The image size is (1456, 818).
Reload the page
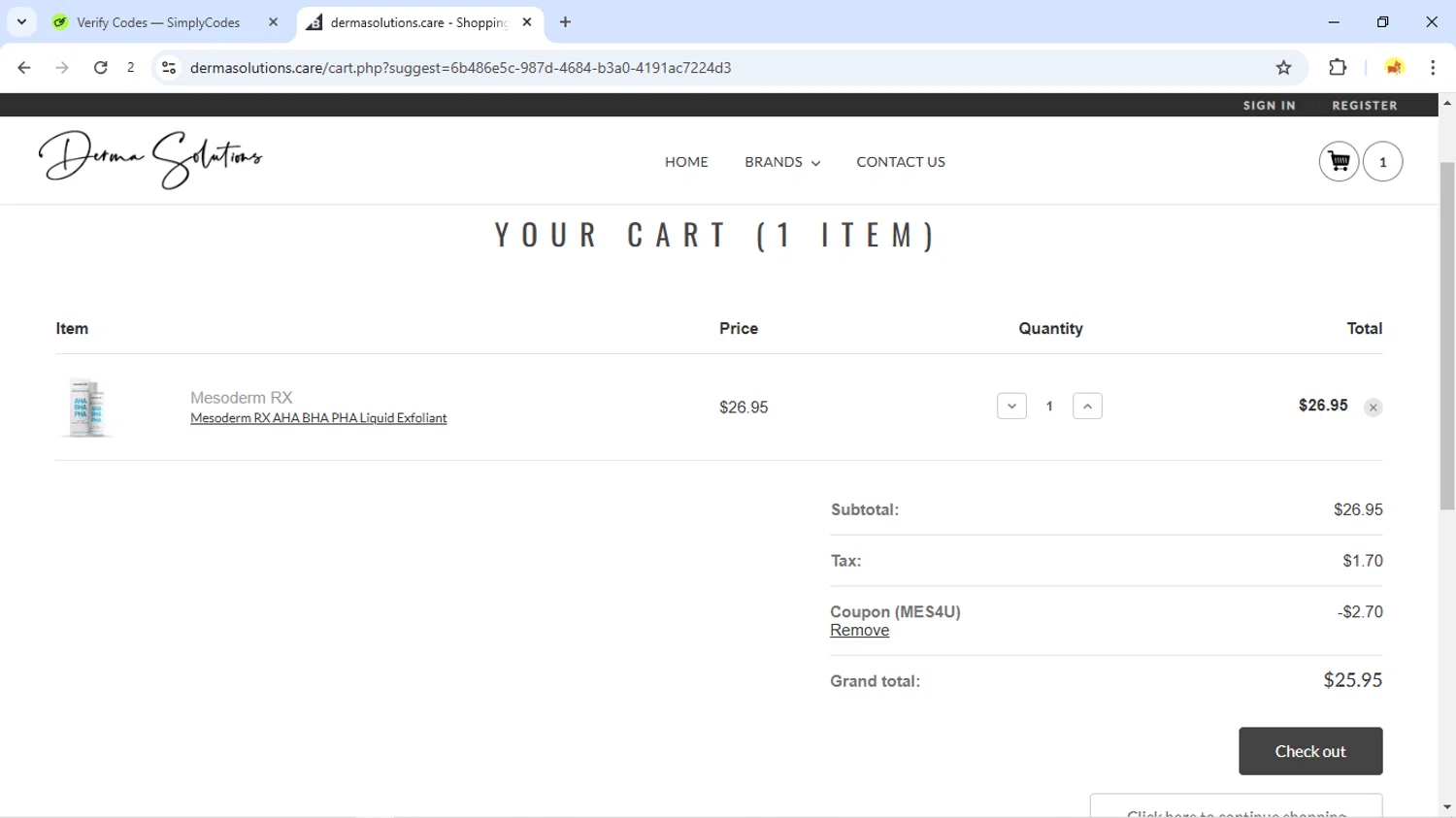[x=100, y=68]
